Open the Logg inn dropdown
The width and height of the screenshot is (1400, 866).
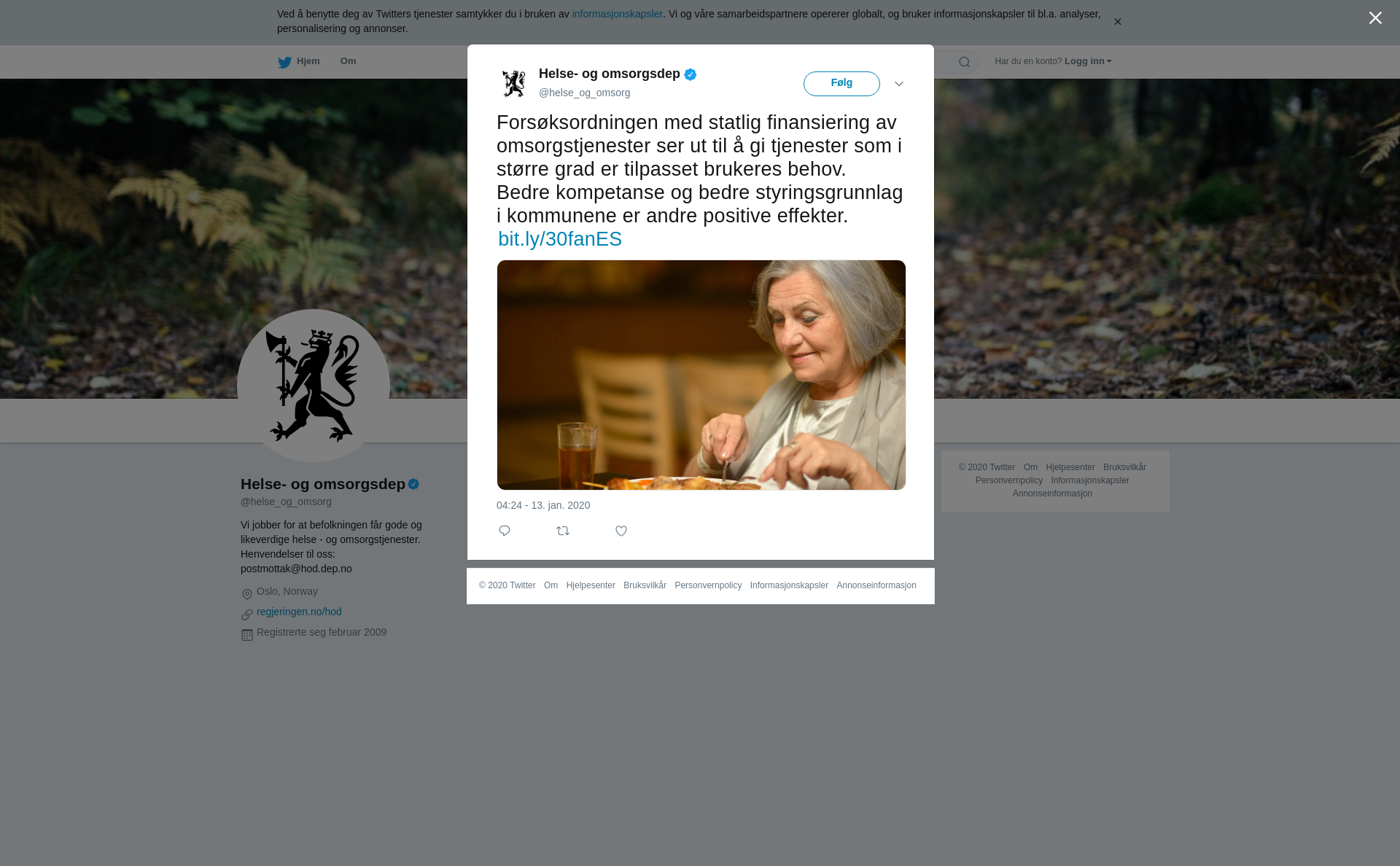tap(1088, 61)
